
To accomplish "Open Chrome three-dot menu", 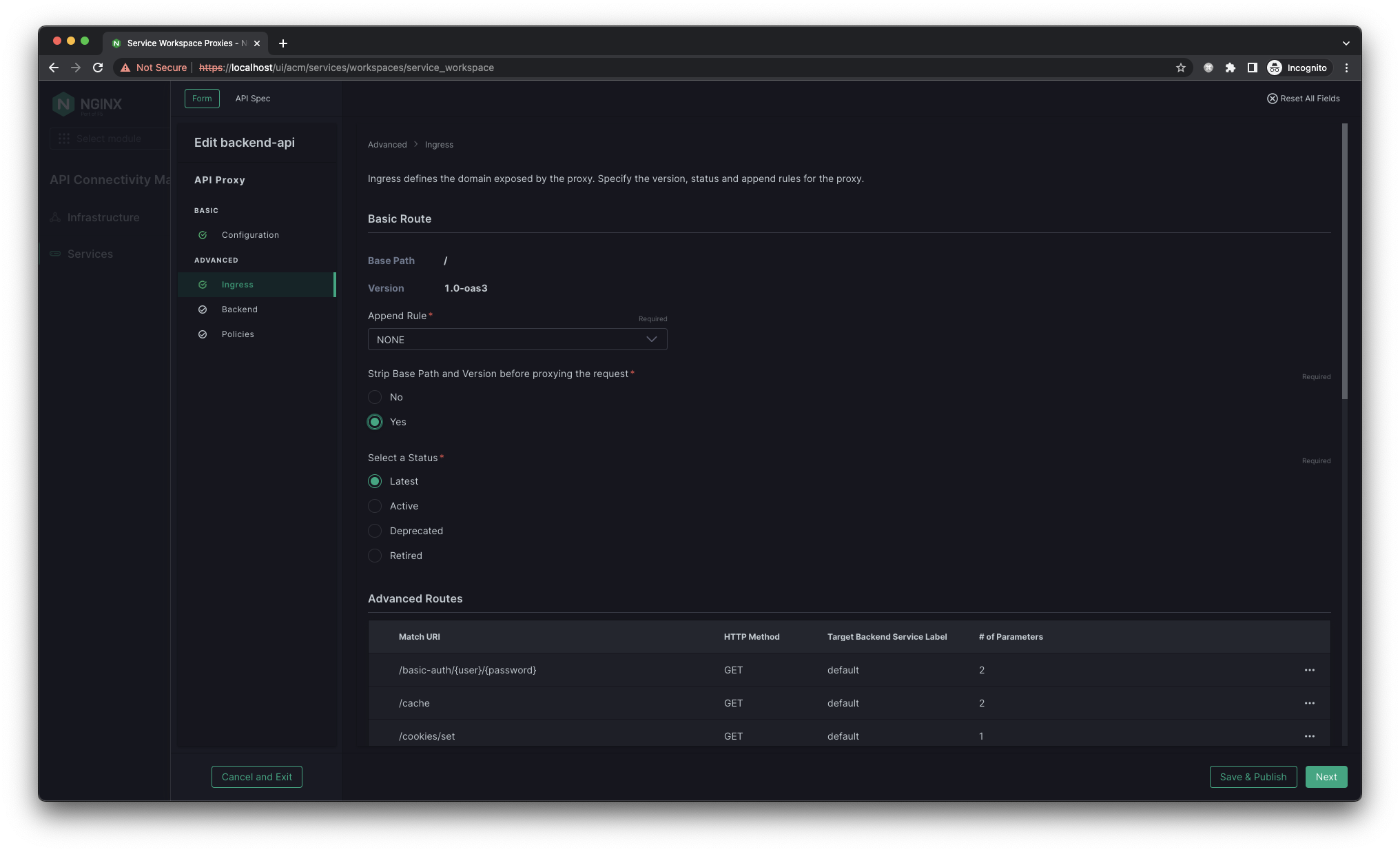I will tap(1346, 68).
